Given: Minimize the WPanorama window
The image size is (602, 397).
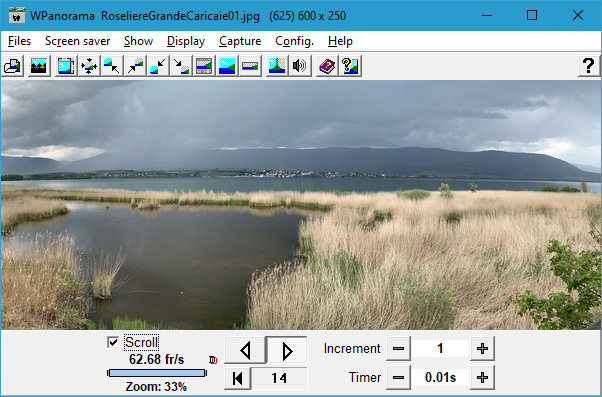Looking at the screenshot, I should (487, 15).
